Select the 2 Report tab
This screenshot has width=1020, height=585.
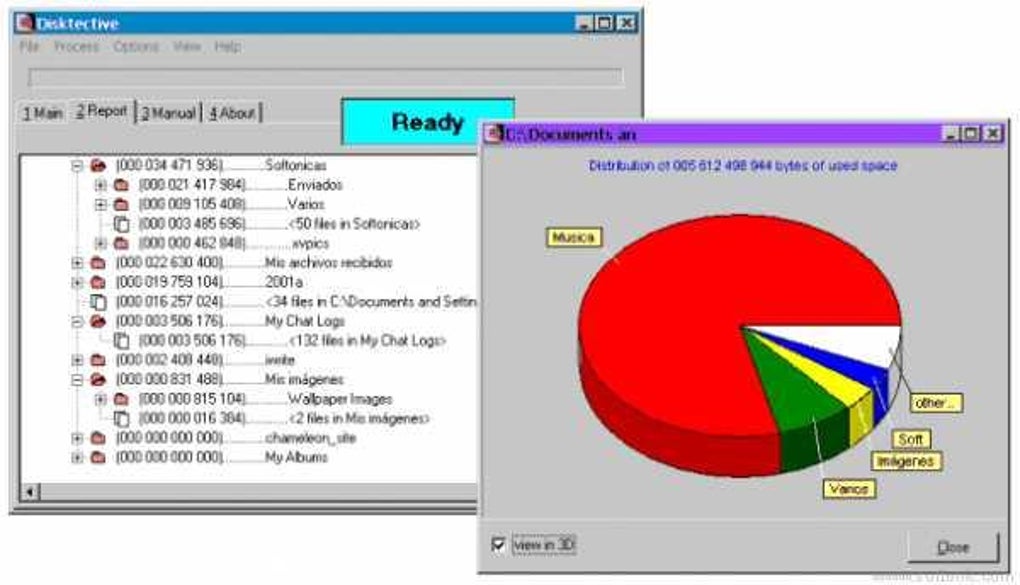coord(101,111)
